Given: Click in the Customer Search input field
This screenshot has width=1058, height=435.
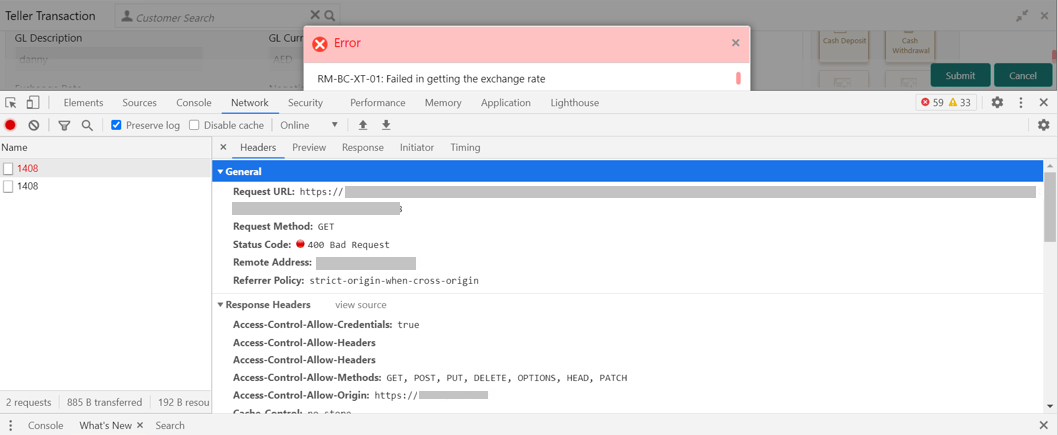Looking at the screenshot, I should 221,16.
